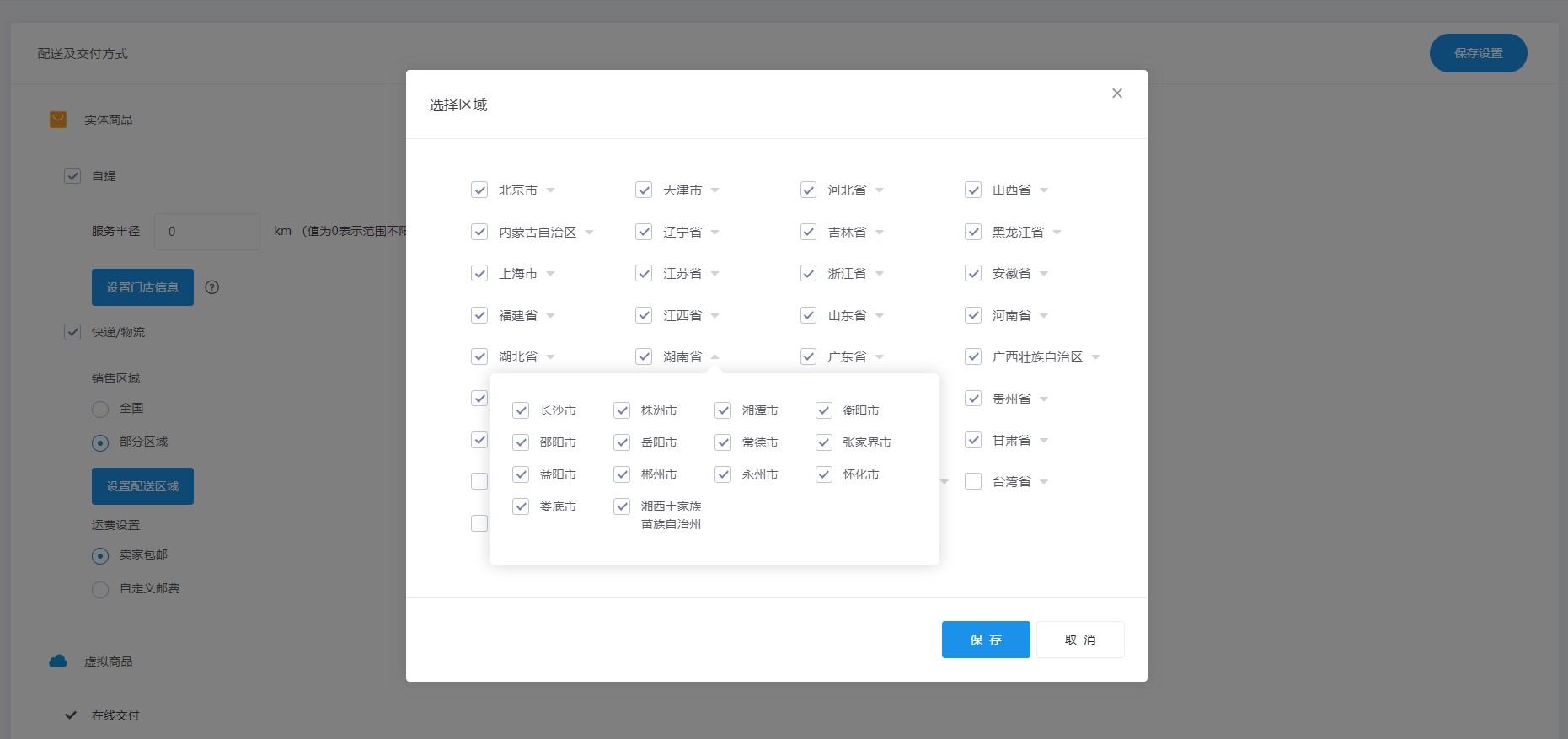Select the 全国 radio button
This screenshot has height=739, width=1568.
point(100,410)
